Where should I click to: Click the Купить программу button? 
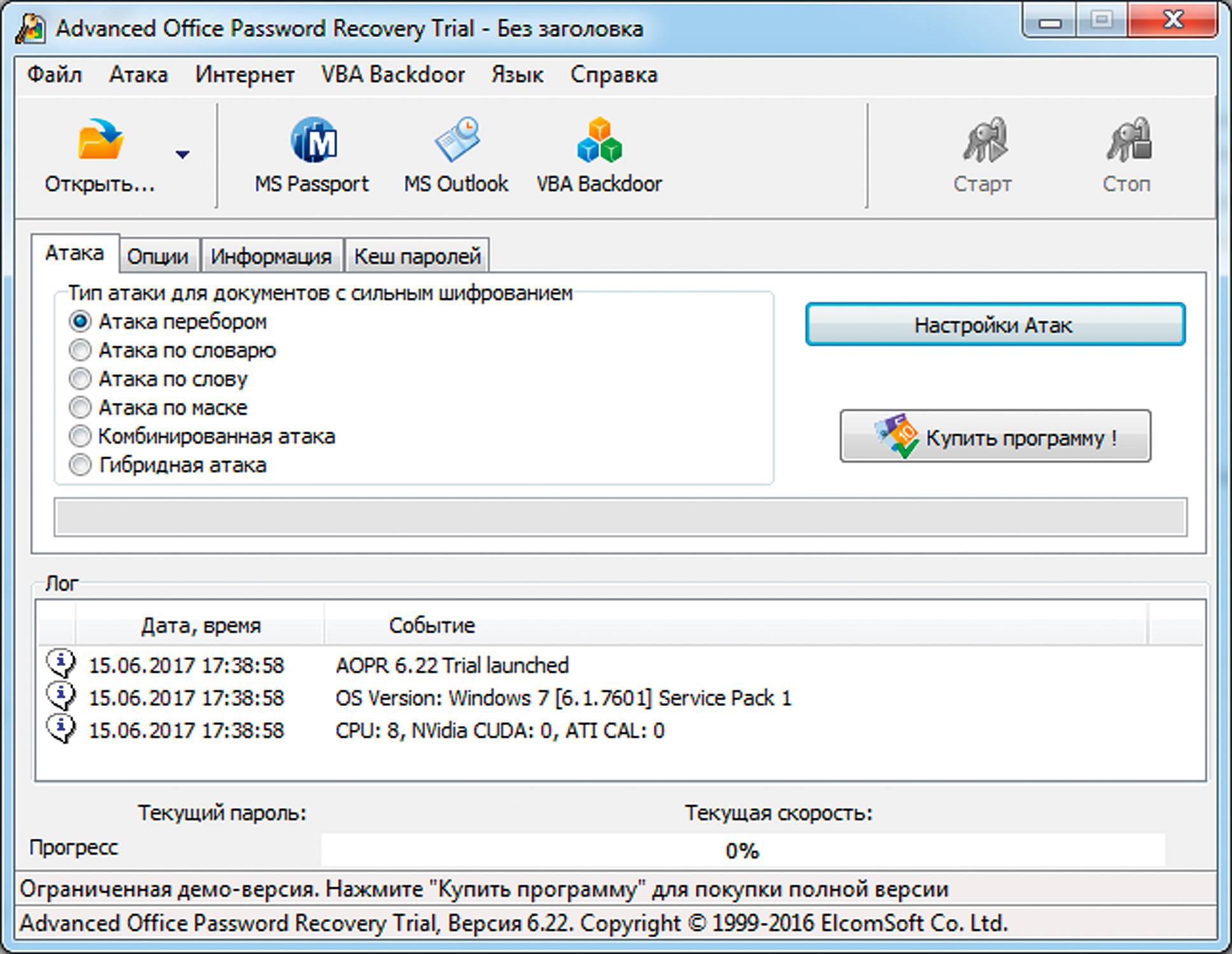[x=995, y=437]
